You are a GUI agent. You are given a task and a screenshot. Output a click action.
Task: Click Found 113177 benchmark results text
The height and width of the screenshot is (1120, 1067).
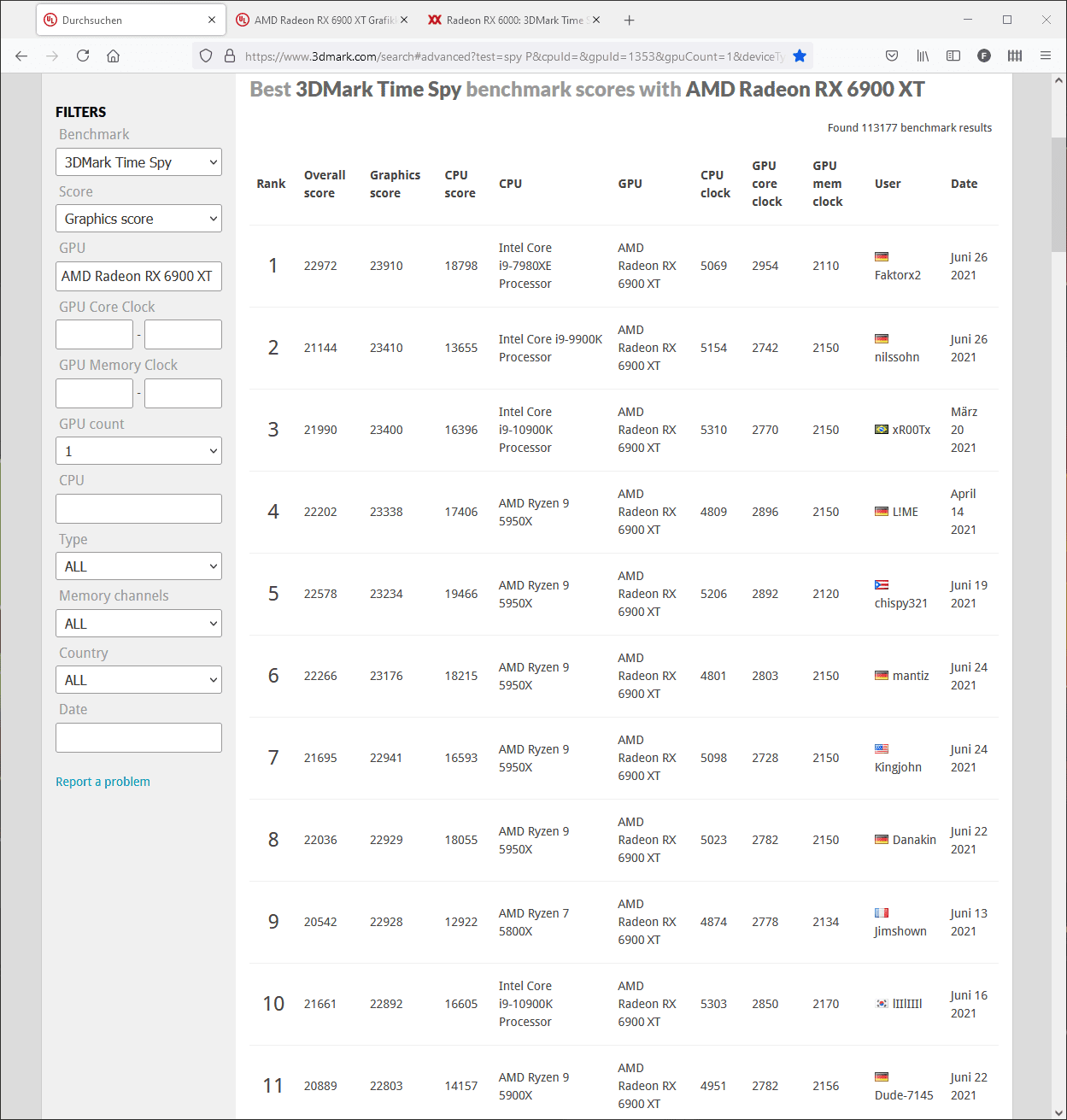(910, 128)
